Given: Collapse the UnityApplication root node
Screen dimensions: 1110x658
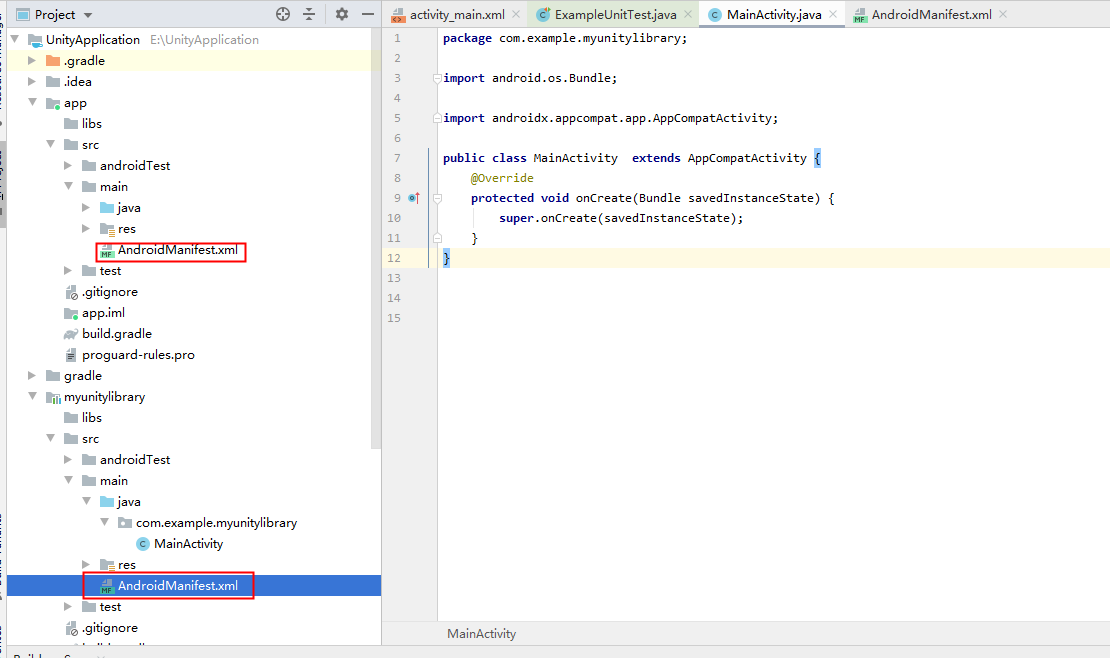Looking at the screenshot, I should (15, 39).
